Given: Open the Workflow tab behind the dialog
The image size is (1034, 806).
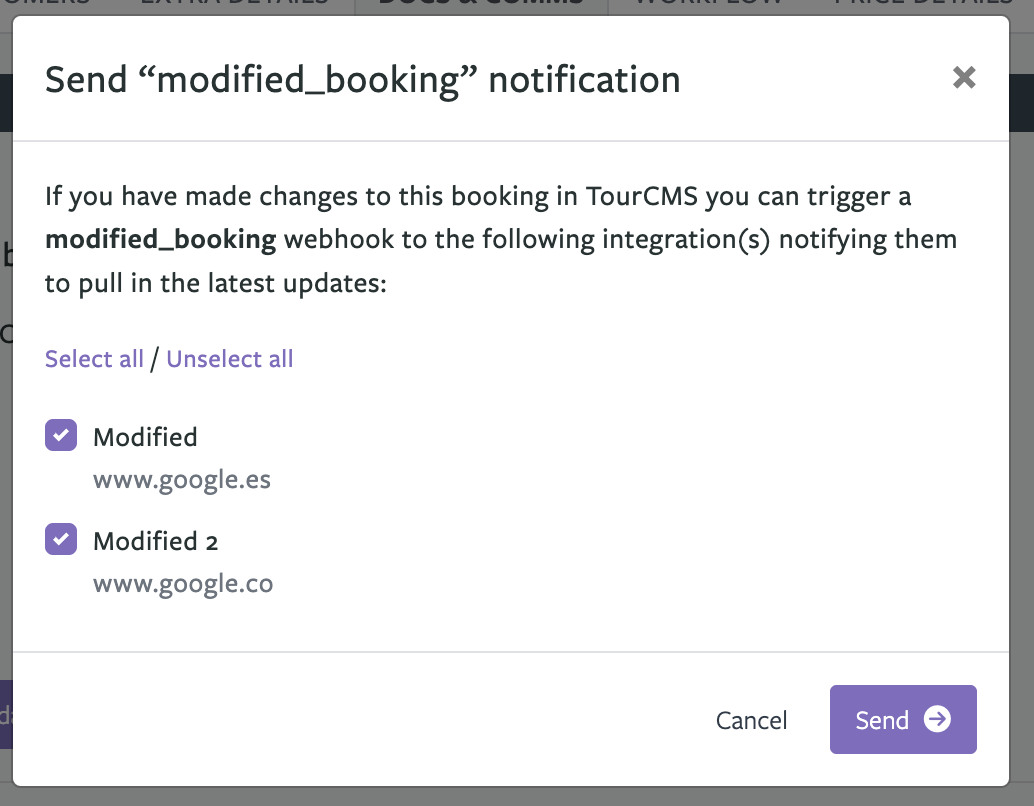Looking at the screenshot, I should pos(709,3).
